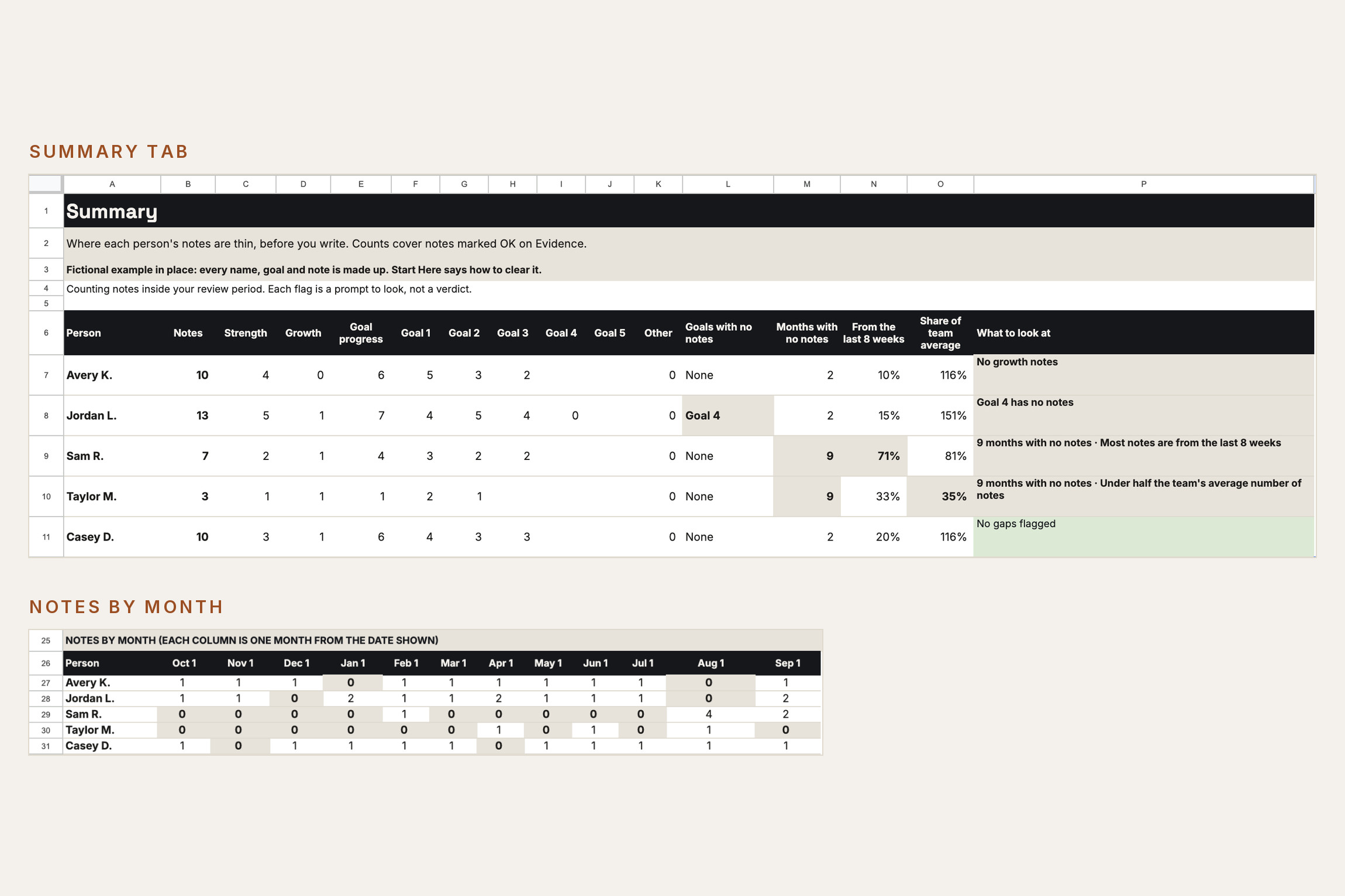Click Avery K.'s Jan 1 shaded '0' cell

352,683
